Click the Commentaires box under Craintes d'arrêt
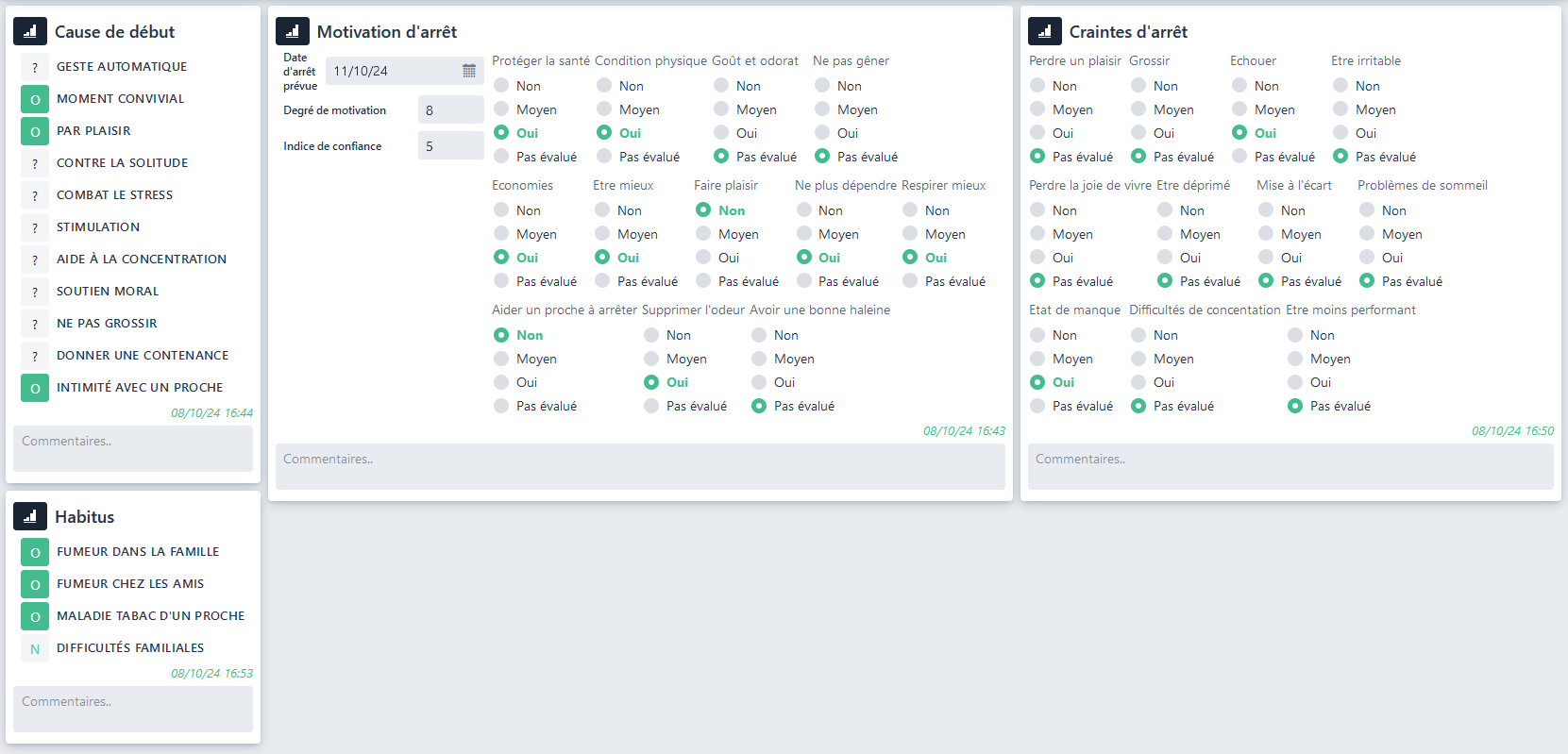The height and width of the screenshot is (754, 1568). [x=1290, y=466]
